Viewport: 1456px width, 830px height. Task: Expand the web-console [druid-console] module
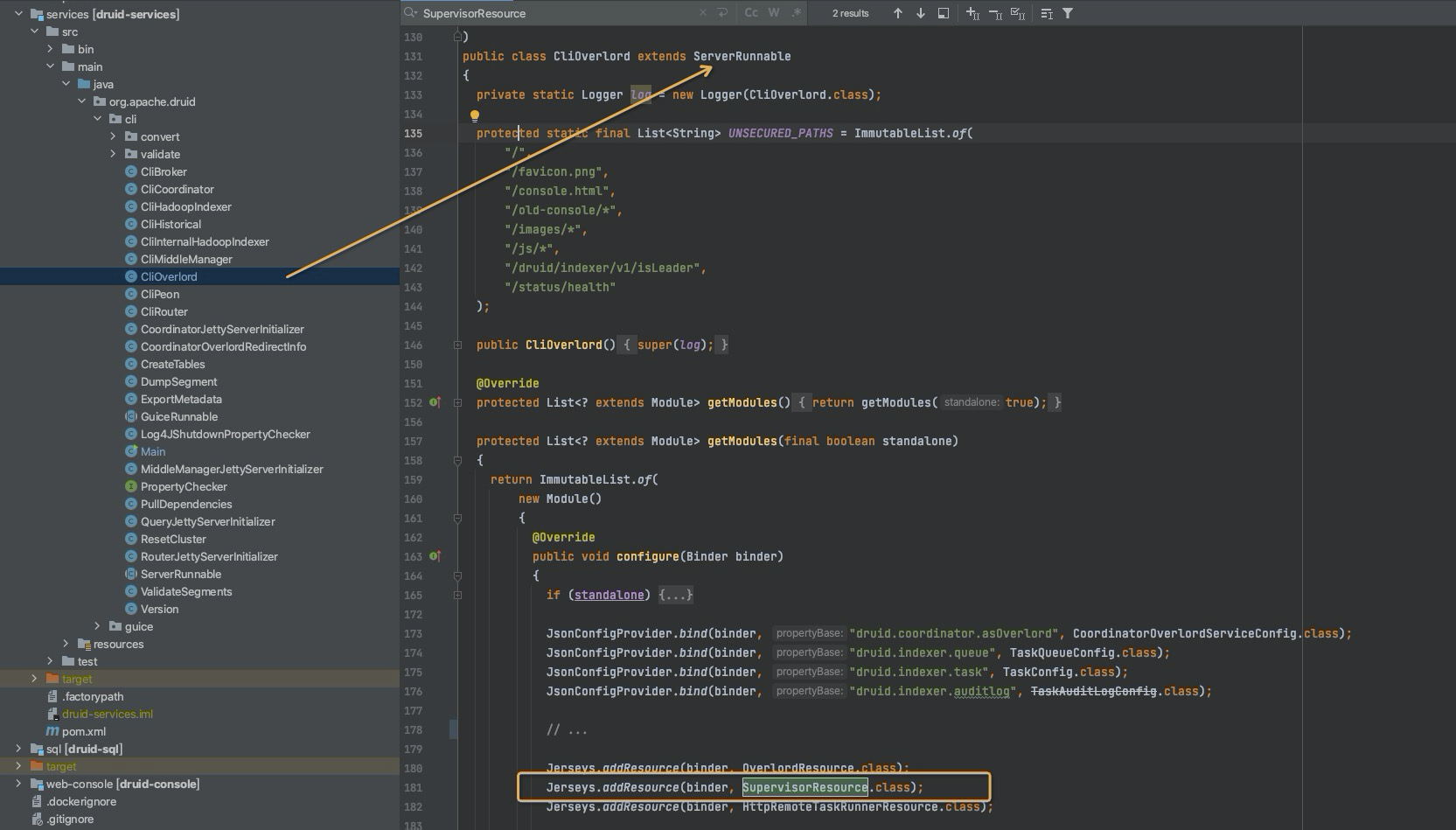point(18,784)
